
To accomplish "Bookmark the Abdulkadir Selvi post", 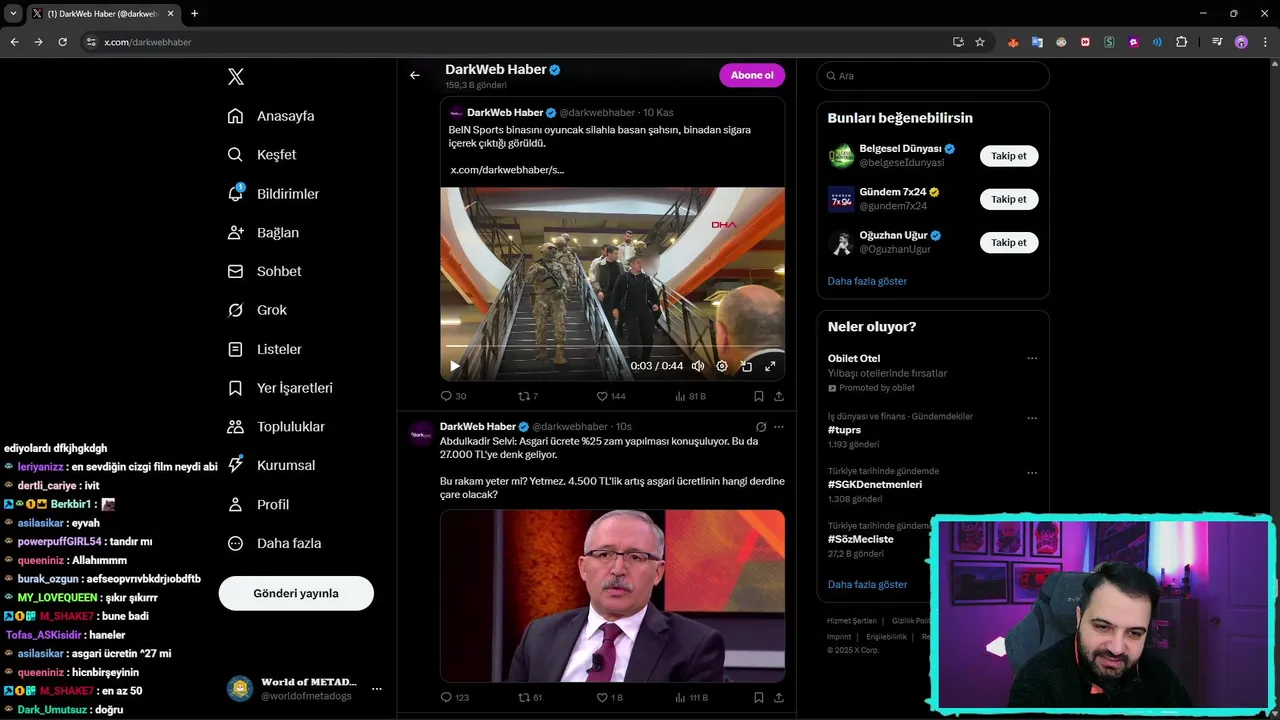I will 759,697.
